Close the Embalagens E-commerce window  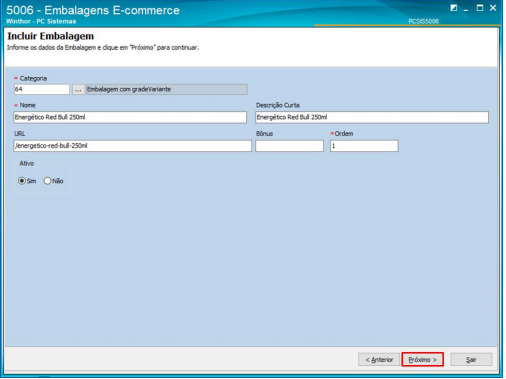click(493, 8)
